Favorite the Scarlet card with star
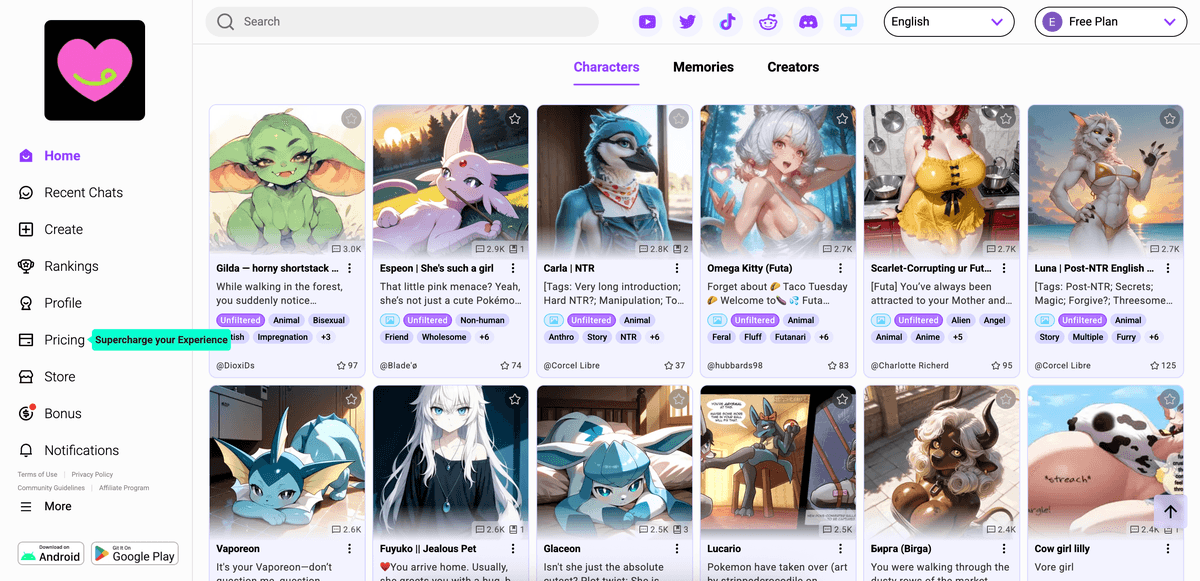 (1006, 119)
